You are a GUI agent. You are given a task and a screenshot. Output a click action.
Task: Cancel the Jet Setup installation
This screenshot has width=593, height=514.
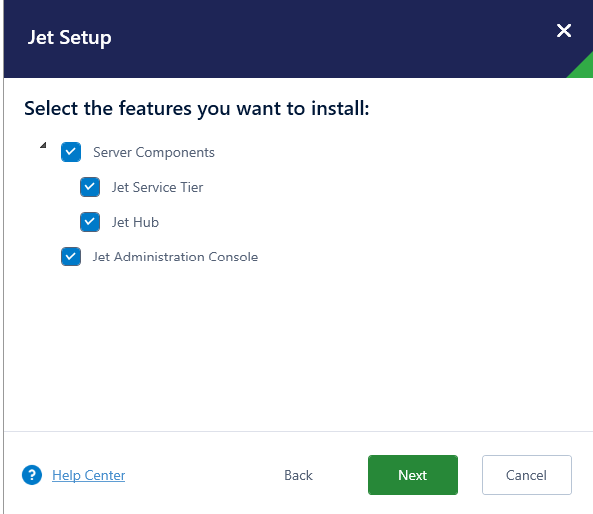pyautogui.click(x=526, y=475)
